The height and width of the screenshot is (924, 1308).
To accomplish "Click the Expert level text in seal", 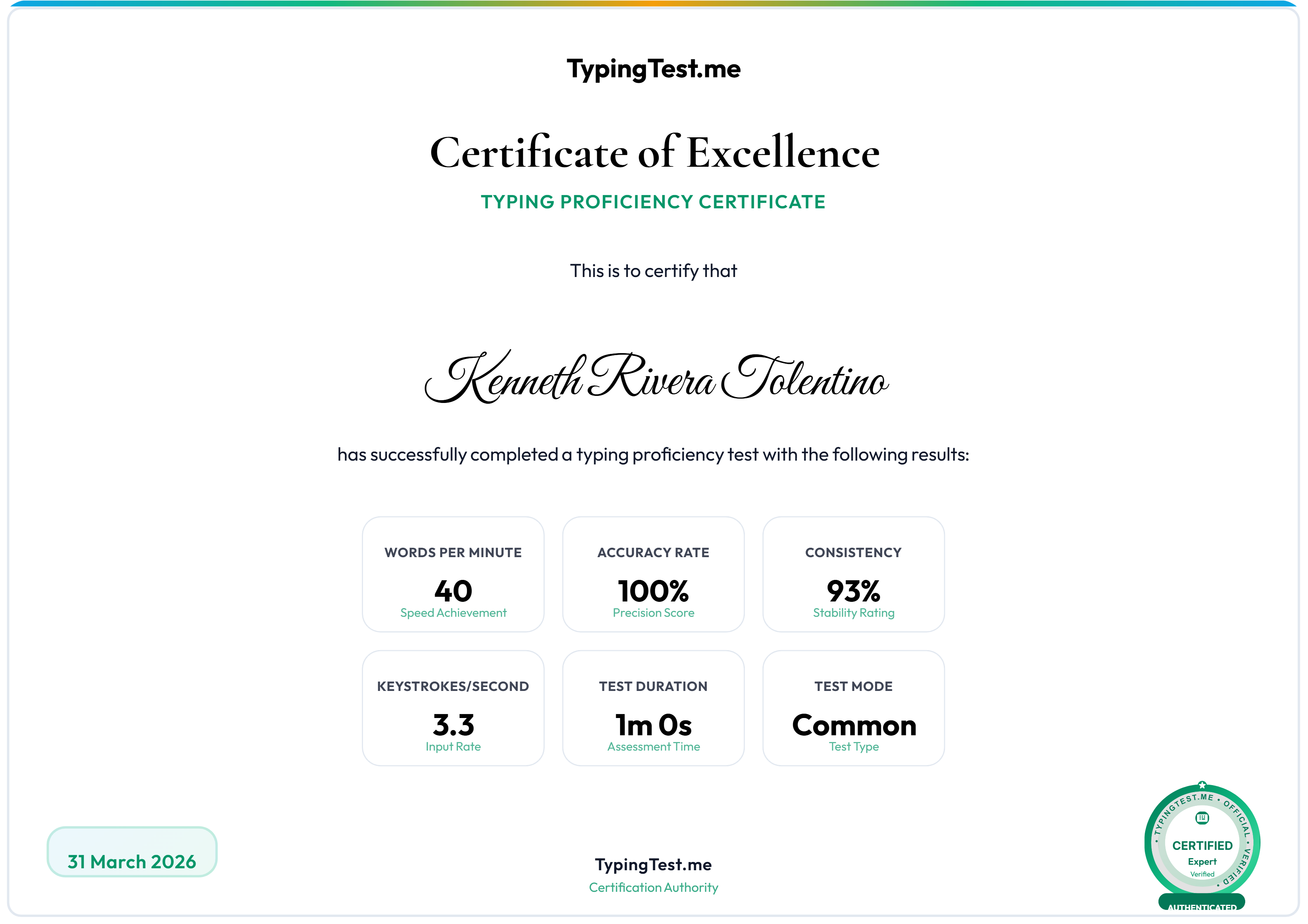I will 1202,862.
